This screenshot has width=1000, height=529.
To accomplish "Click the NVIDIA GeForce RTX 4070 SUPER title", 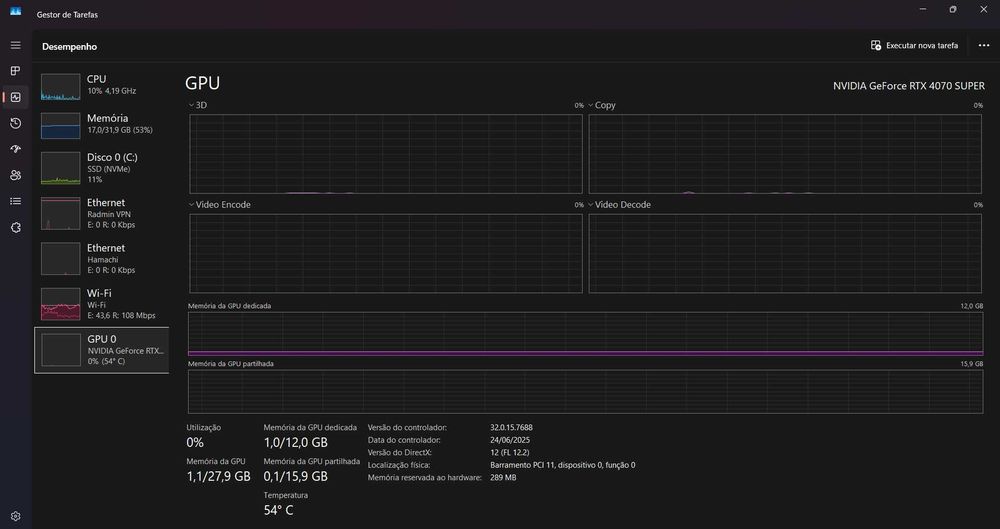I will click(x=909, y=86).
